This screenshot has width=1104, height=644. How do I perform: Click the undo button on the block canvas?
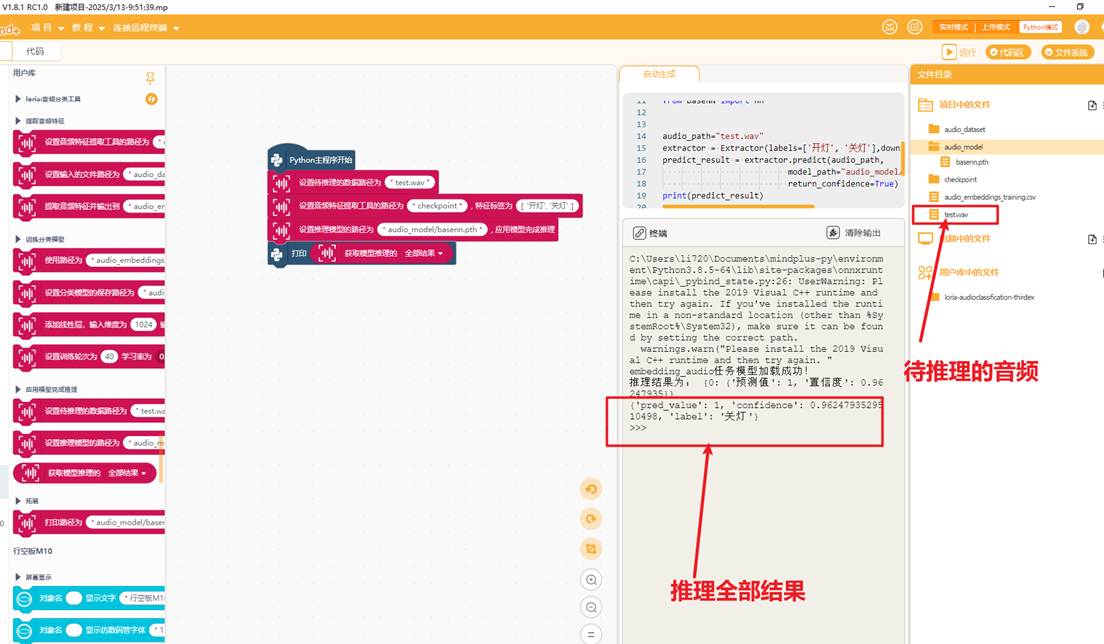pos(591,489)
